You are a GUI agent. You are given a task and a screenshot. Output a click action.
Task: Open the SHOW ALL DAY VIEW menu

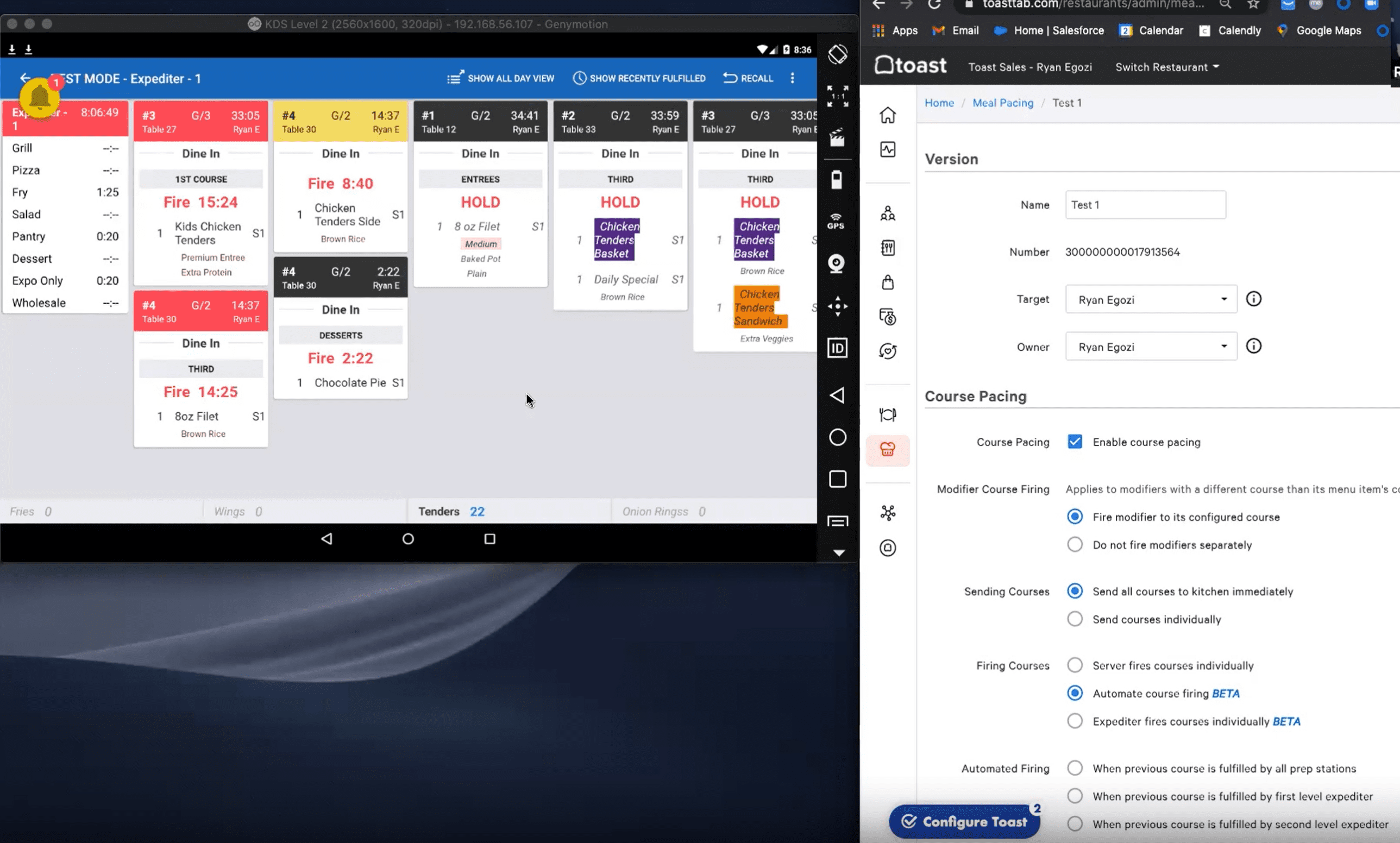(x=502, y=78)
